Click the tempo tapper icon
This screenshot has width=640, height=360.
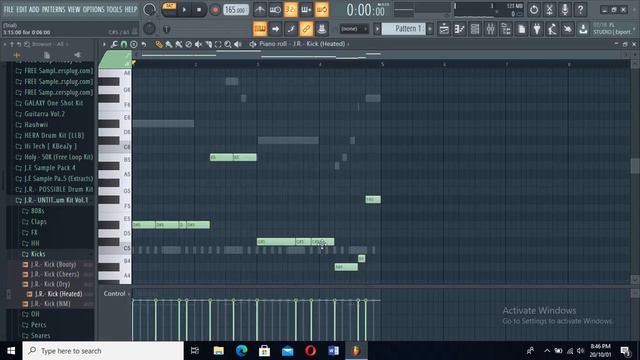click(x=553, y=29)
